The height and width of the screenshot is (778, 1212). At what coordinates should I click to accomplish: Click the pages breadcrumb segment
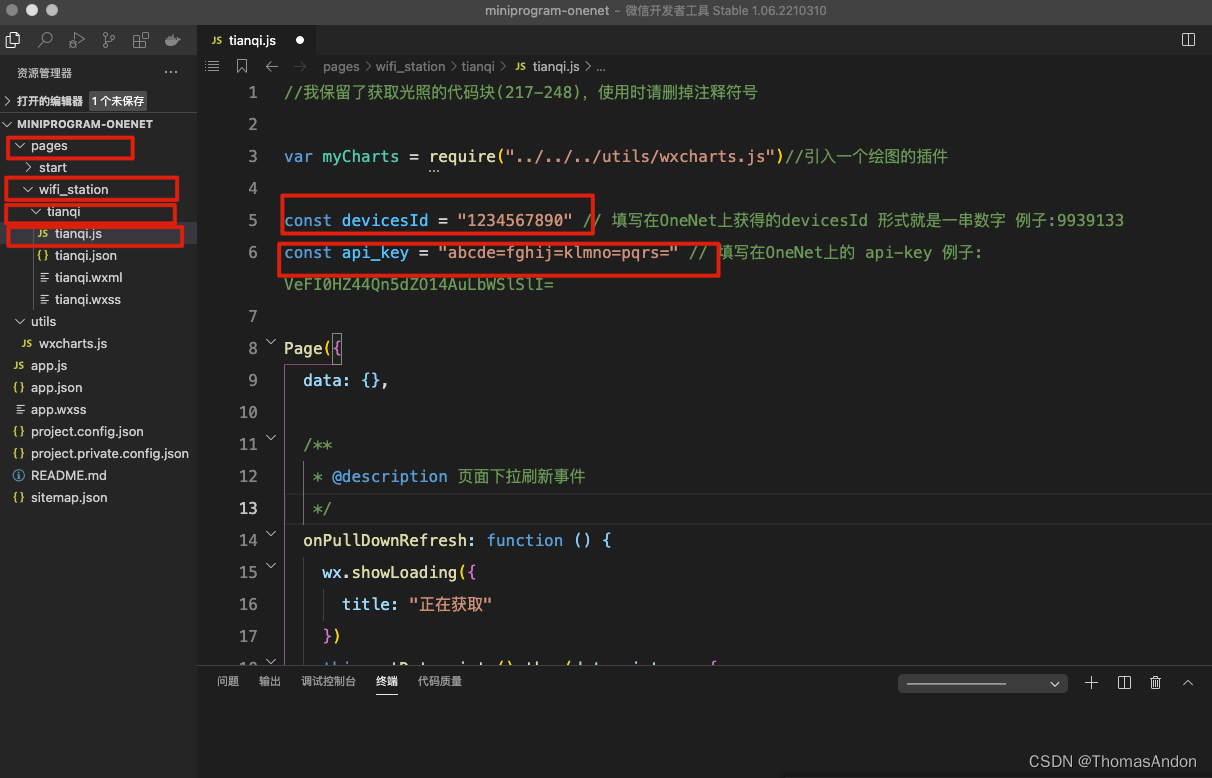(x=341, y=66)
